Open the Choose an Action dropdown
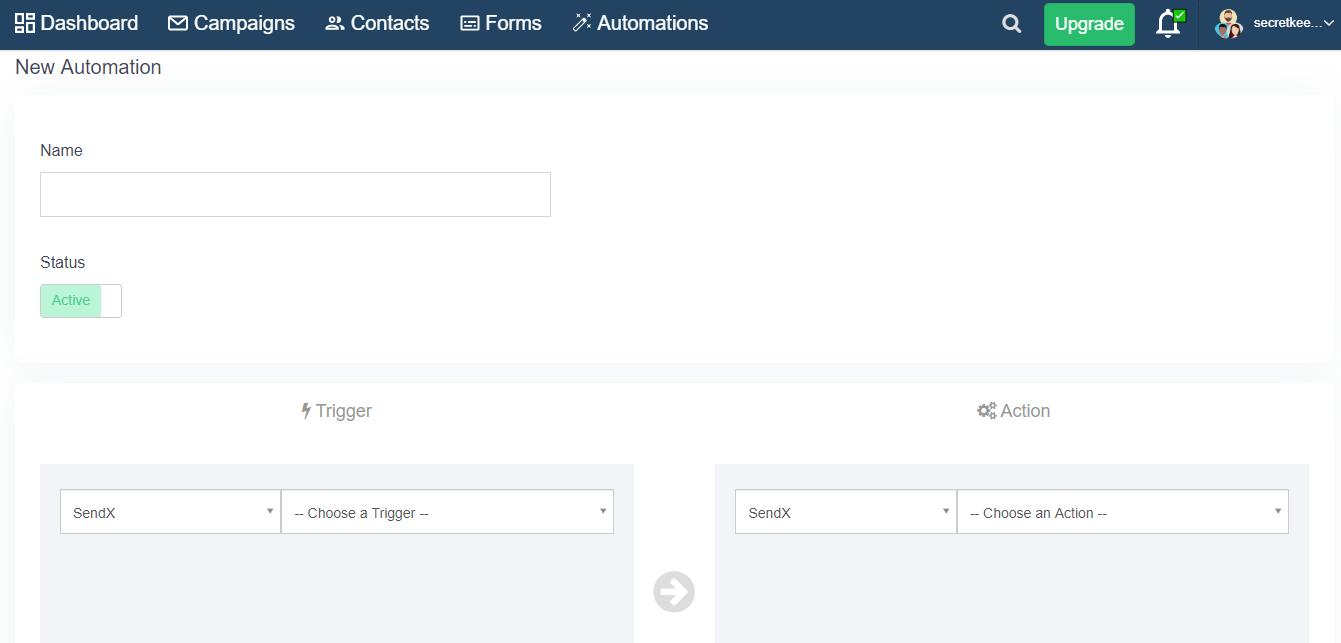The height and width of the screenshot is (643, 1341). click(x=1122, y=512)
